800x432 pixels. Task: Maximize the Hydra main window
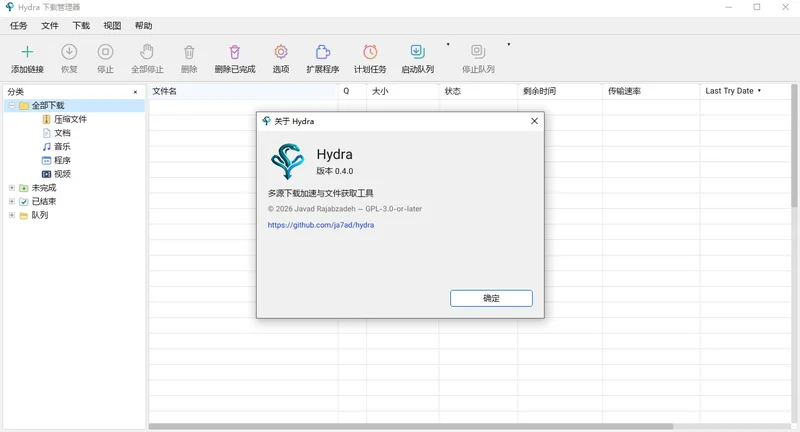pyautogui.click(x=757, y=7)
